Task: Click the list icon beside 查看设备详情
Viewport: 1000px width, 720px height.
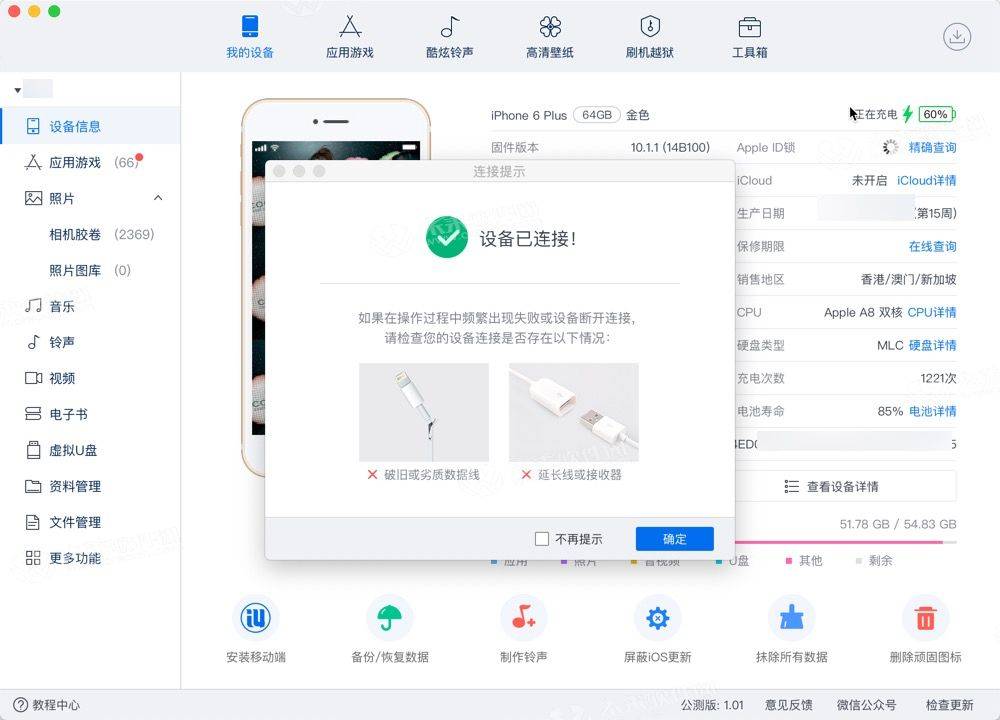Action: (x=791, y=487)
